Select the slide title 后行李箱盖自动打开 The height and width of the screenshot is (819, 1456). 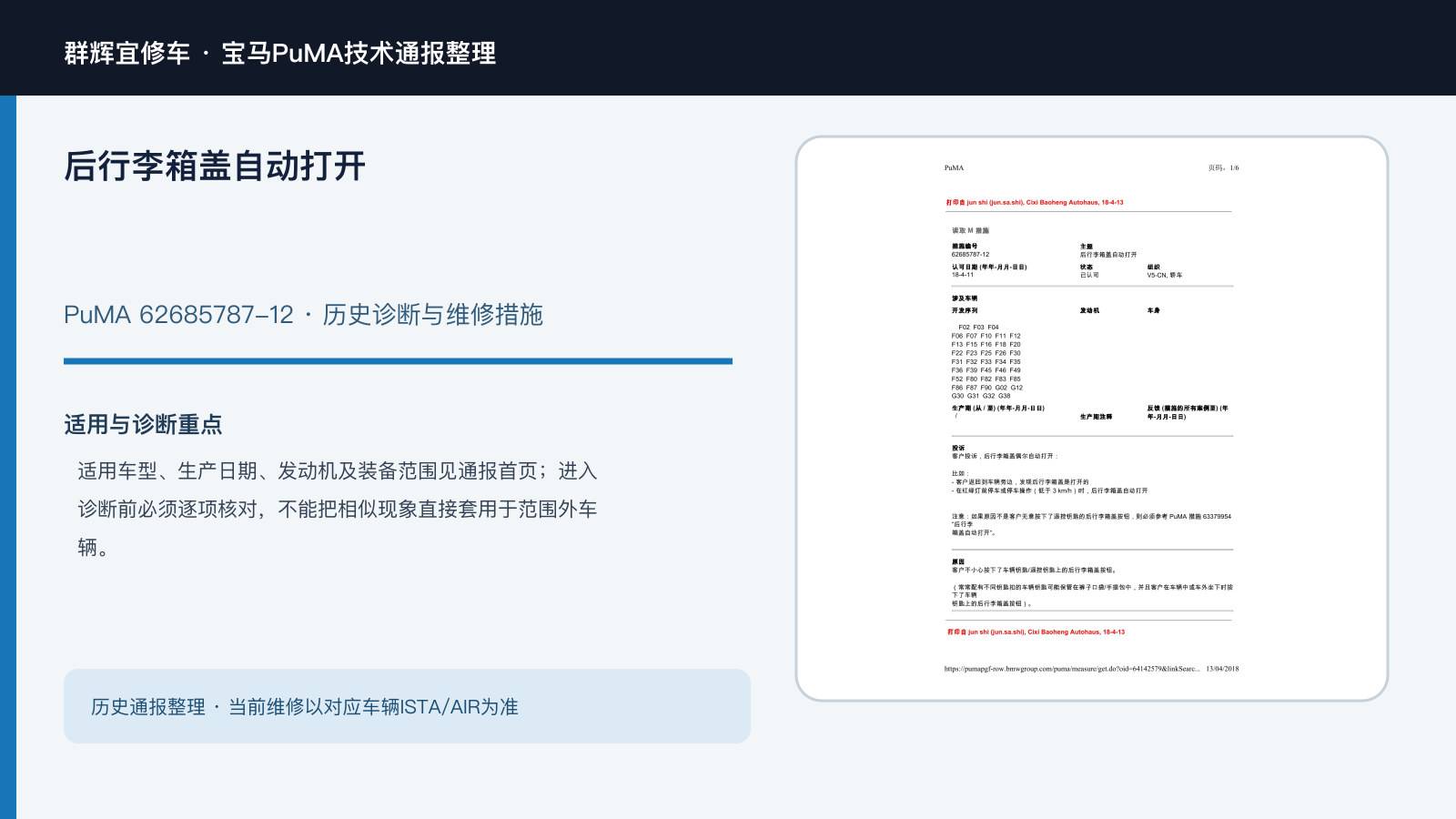tap(215, 167)
